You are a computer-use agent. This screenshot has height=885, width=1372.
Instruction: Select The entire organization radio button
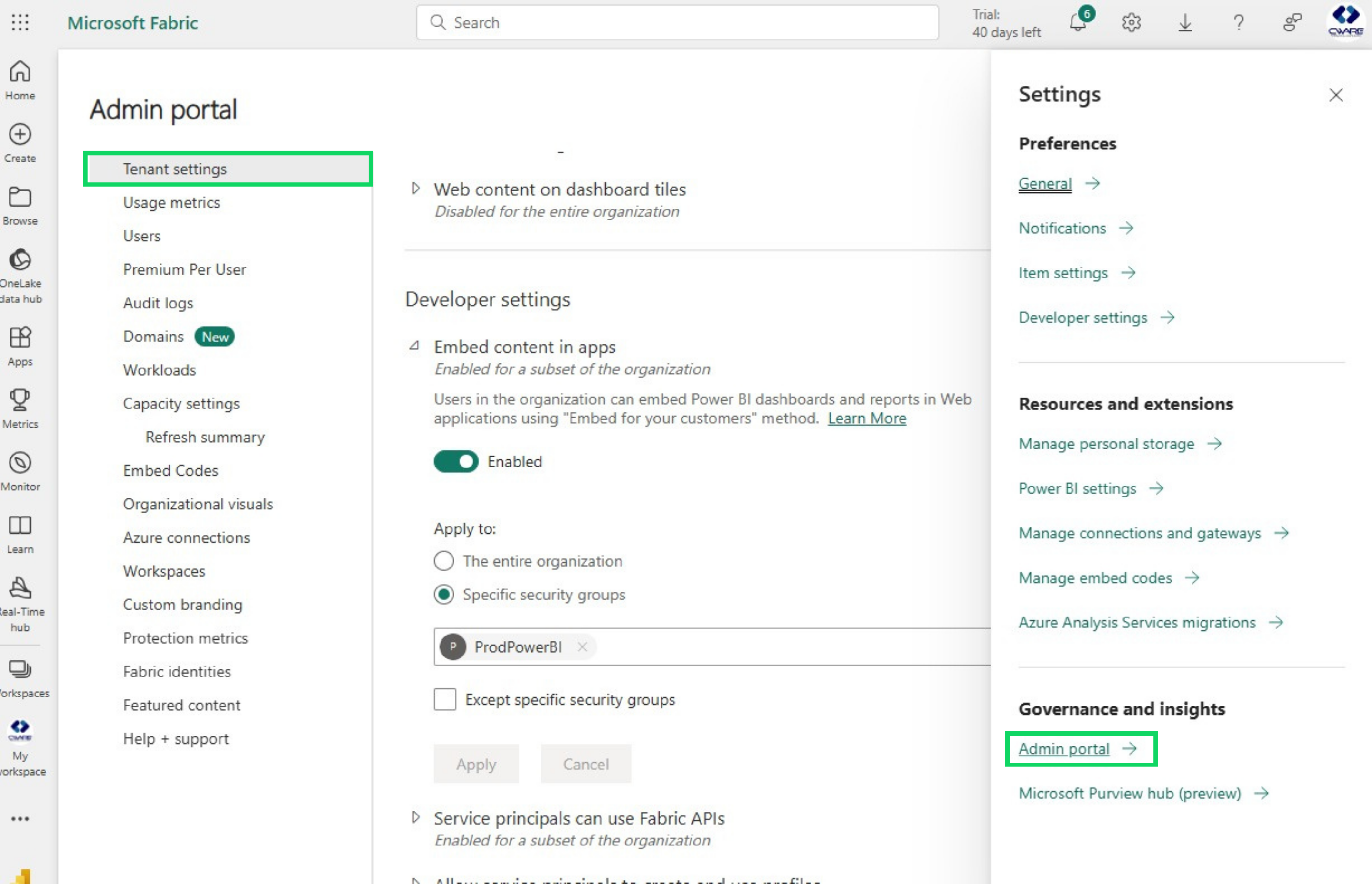[x=444, y=561]
